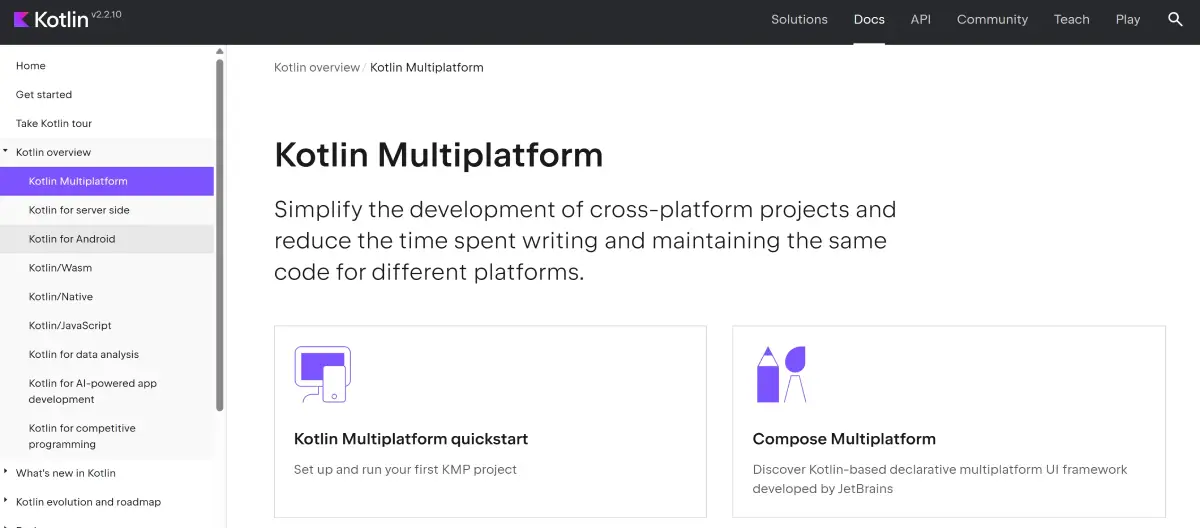This screenshot has width=1200, height=528.
Task: Open the Teach page
Action: tap(1071, 19)
